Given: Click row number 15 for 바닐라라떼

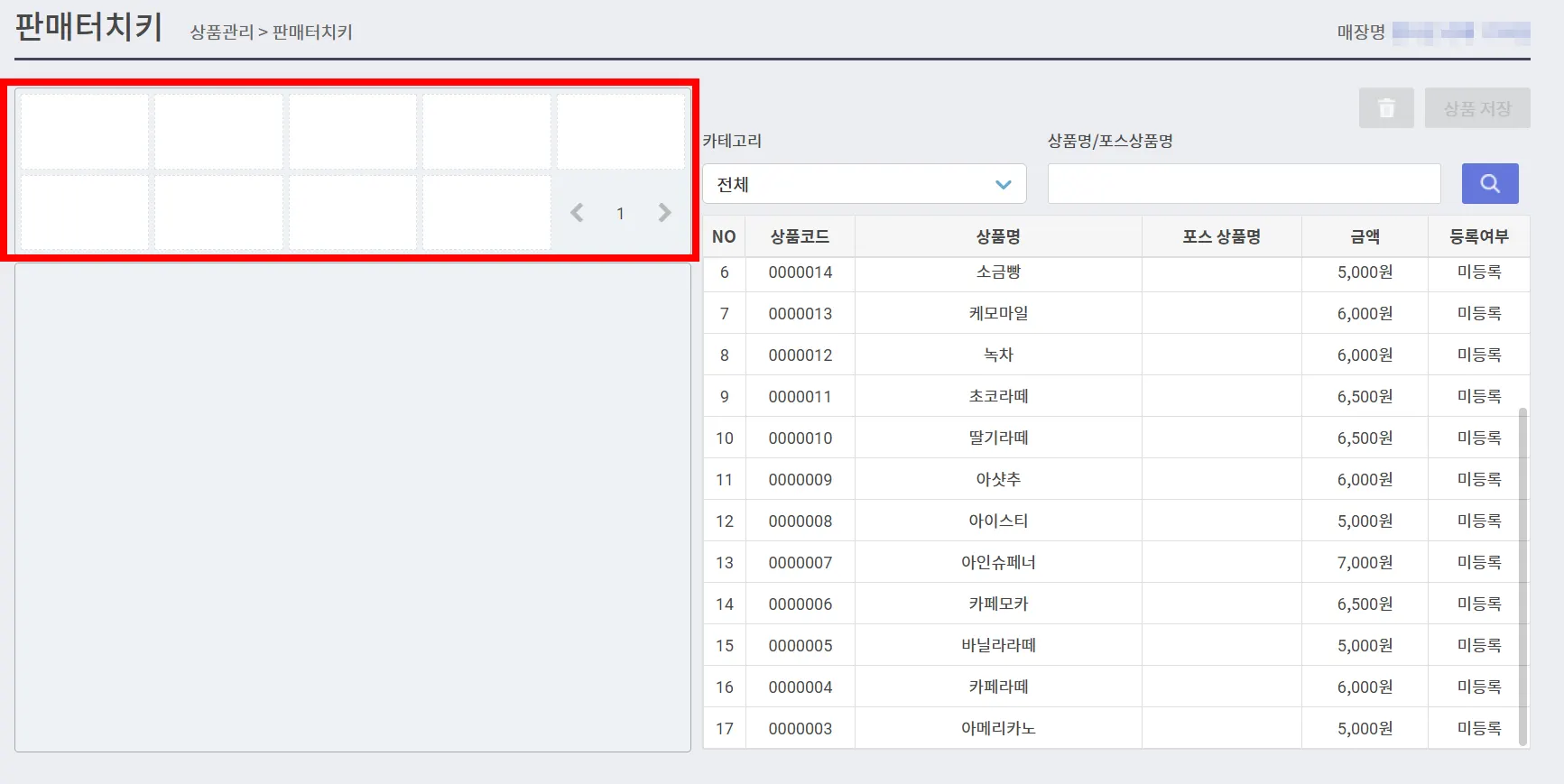Looking at the screenshot, I should pyautogui.click(x=725, y=646).
